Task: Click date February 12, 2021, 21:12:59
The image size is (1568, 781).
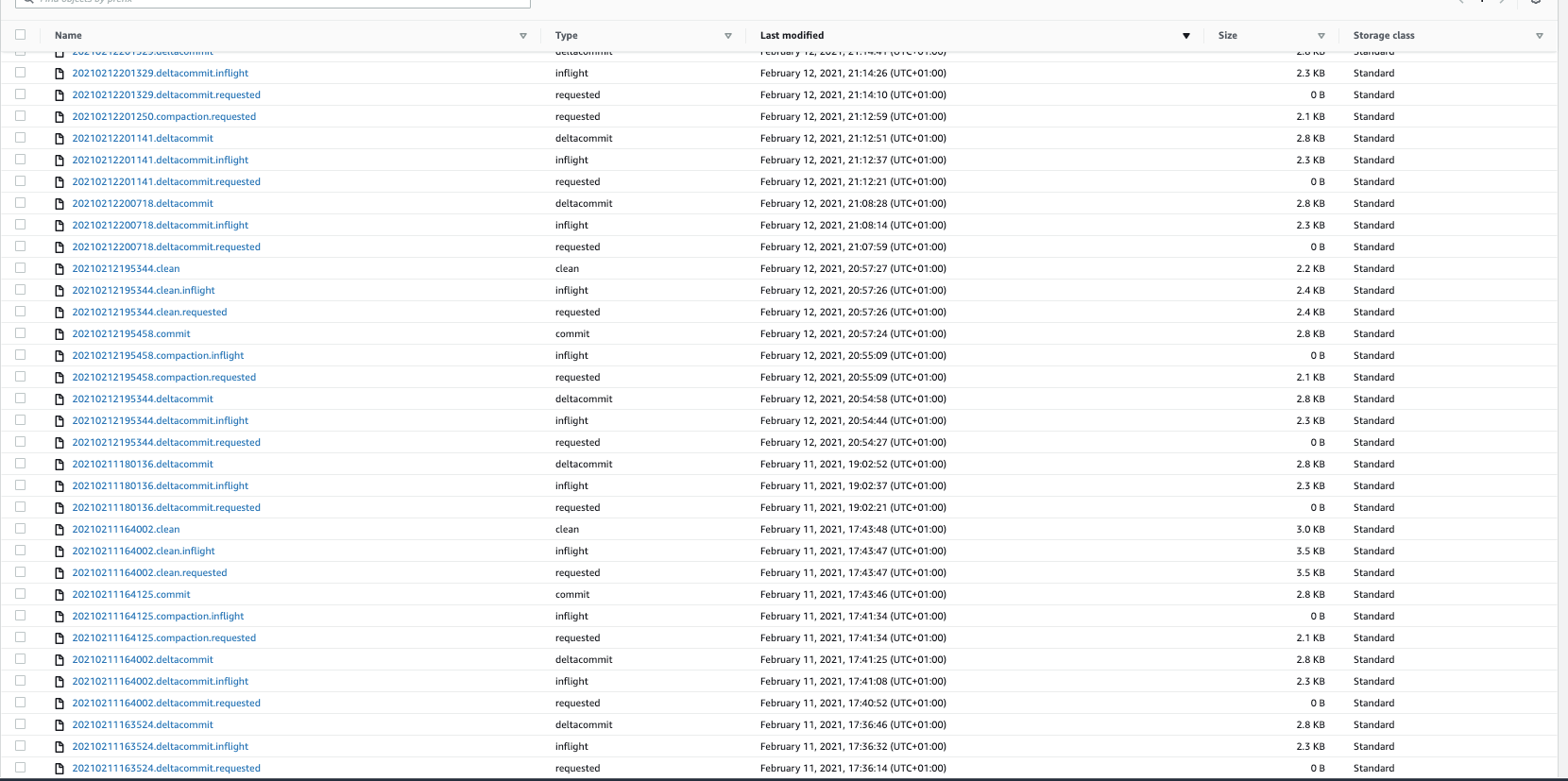Action: 853,117
